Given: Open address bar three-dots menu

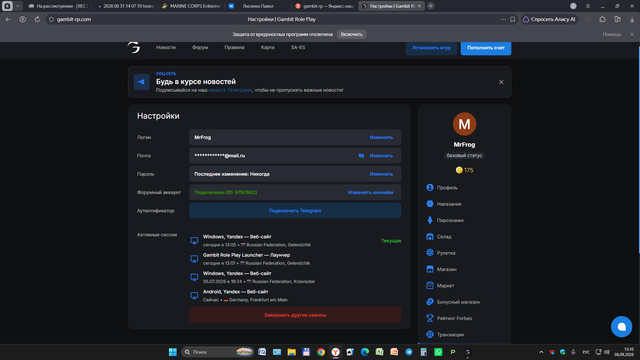Looking at the screenshot, I should pos(503,19).
